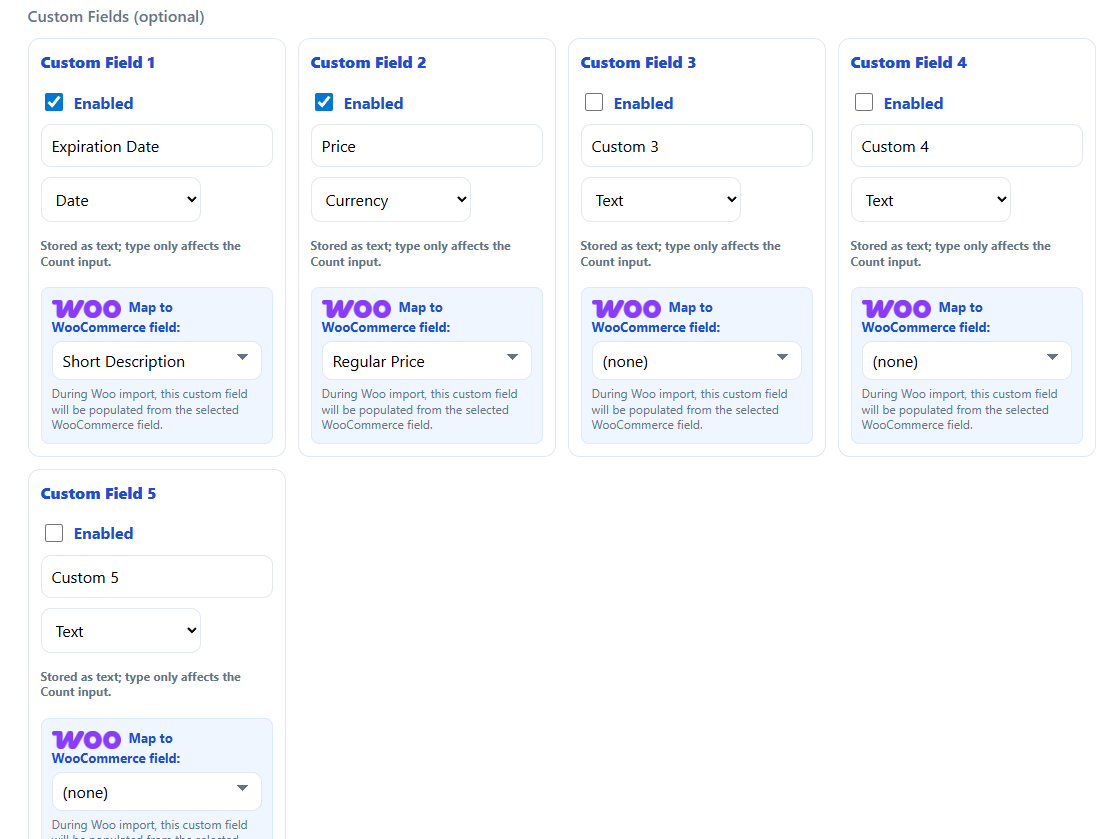Enable Custom Field 3
Image resolution: width=1115 pixels, height=839 pixels.
593,101
